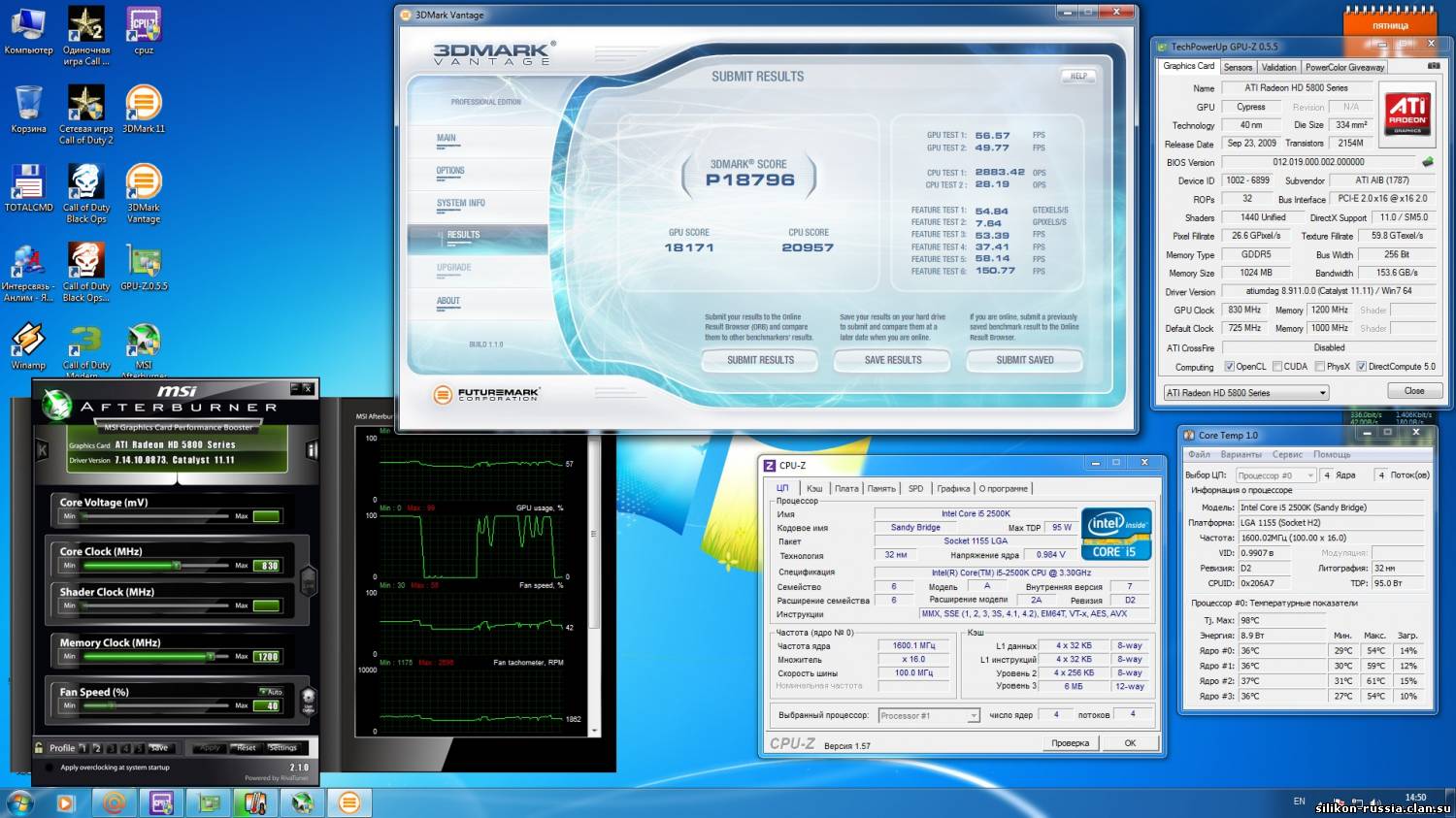The height and width of the screenshot is (818, 1456).
Task: Click the Close button in GPU-Z
Action: (x=1414, y=391)
